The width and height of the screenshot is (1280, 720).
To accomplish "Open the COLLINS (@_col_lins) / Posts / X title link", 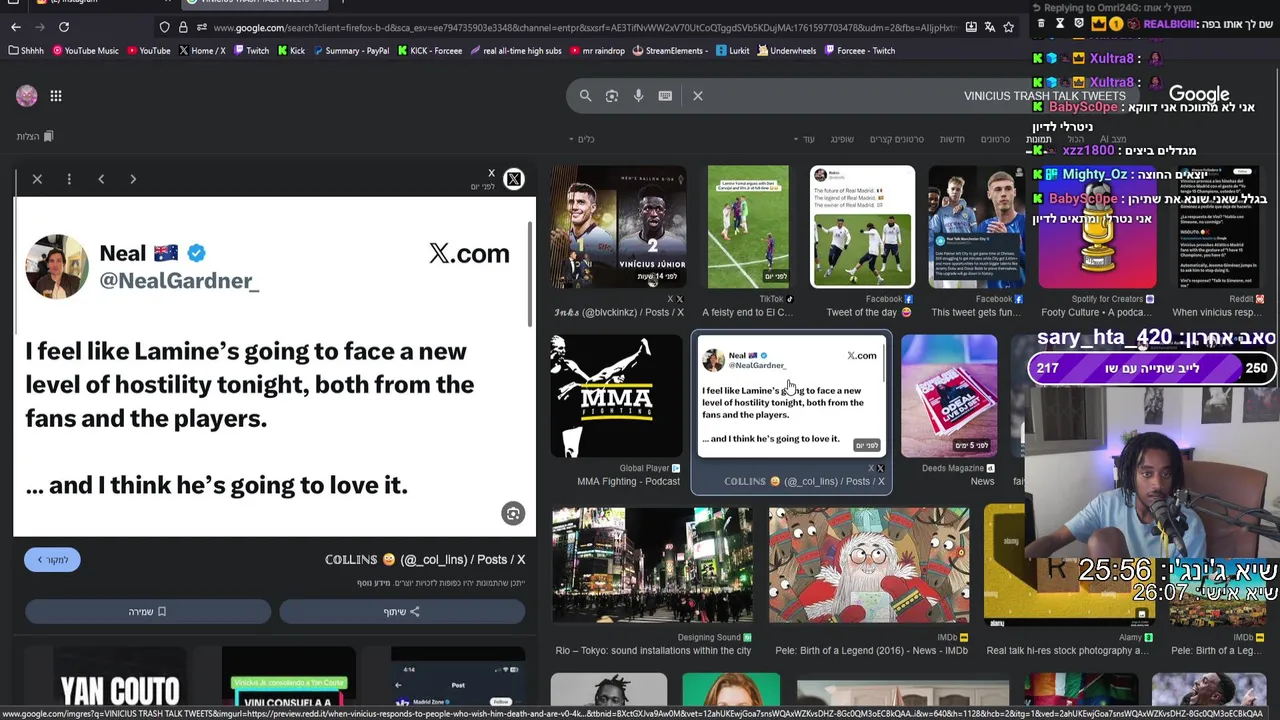I will pyautogui.click(x=425, y=560).
